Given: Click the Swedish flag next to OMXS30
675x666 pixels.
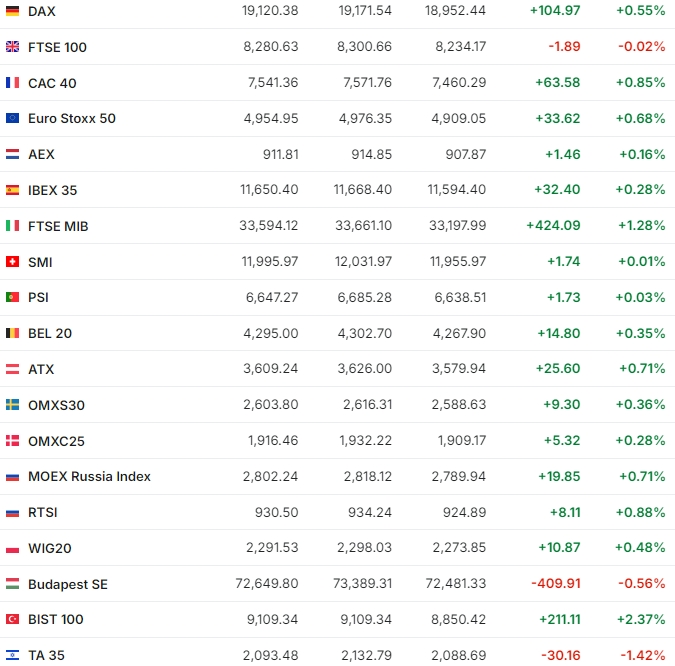Looking at the screenshot, I should pyautogui.click(x=12, y=405).
